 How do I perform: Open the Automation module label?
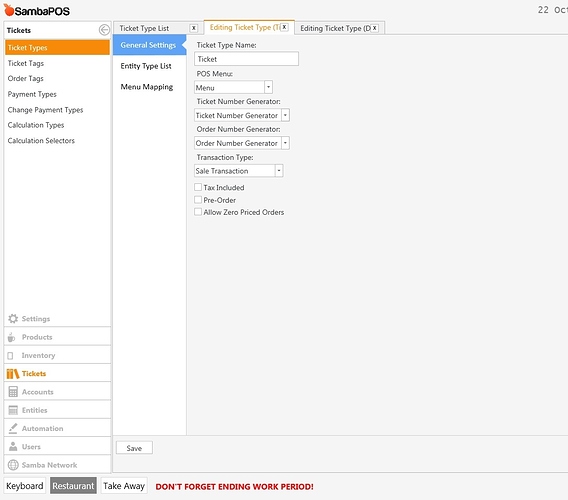point(42,428)
